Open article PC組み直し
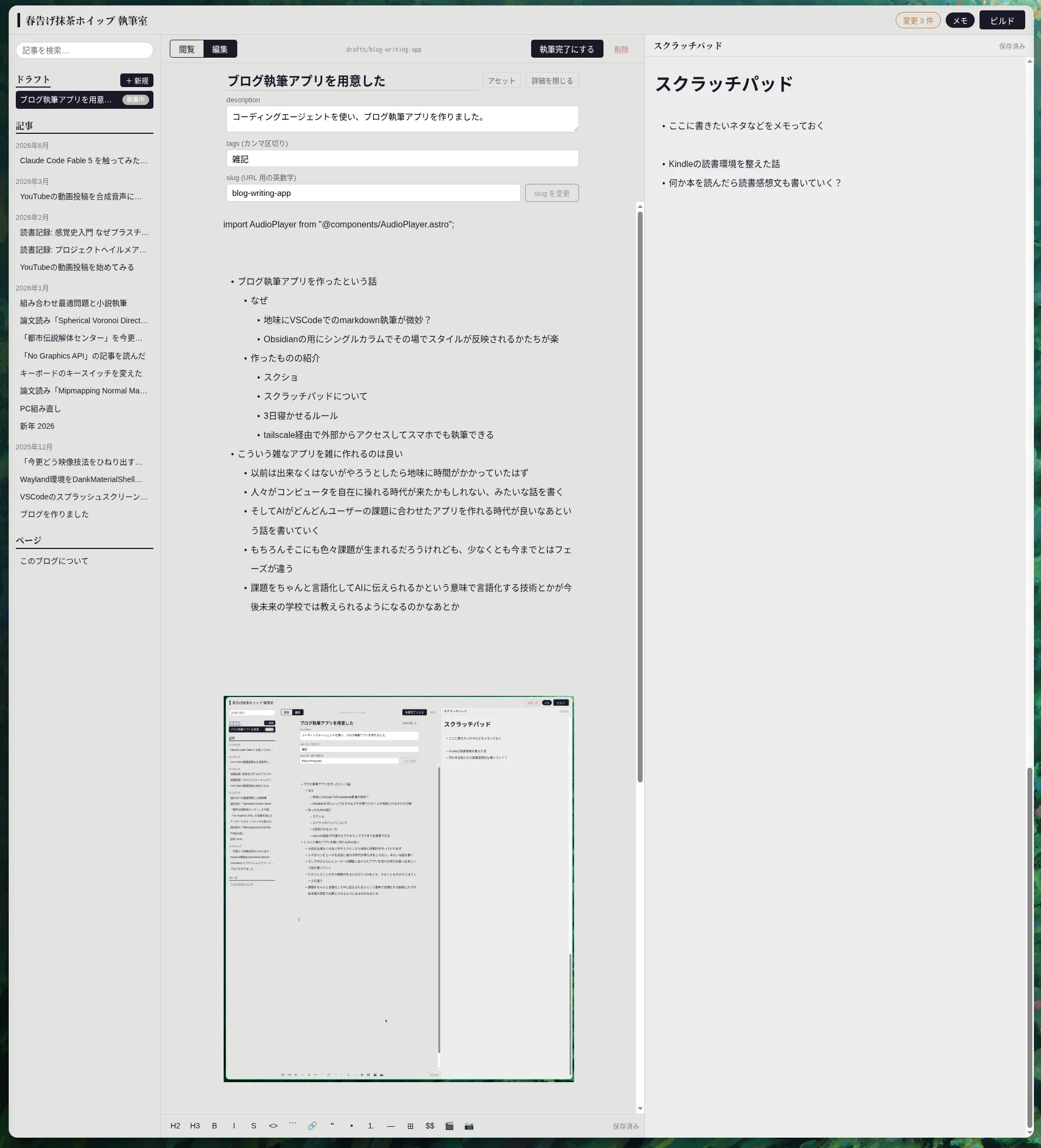This screenshot has width=1041, height=1148. pos(84,408)
